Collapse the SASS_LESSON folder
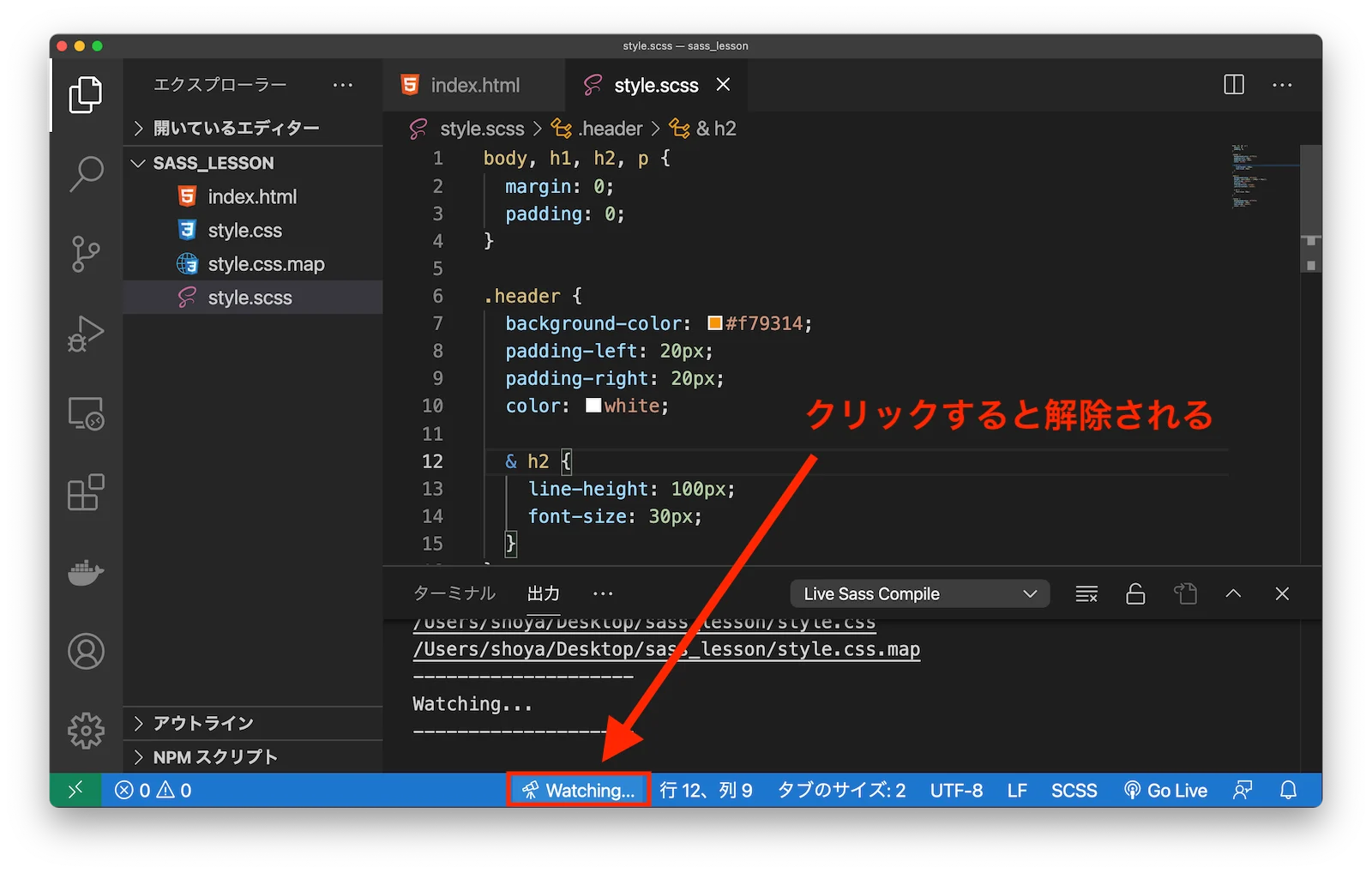This screenshot has height=873, width=1372. pyautogui.click(x=253, y=163)
